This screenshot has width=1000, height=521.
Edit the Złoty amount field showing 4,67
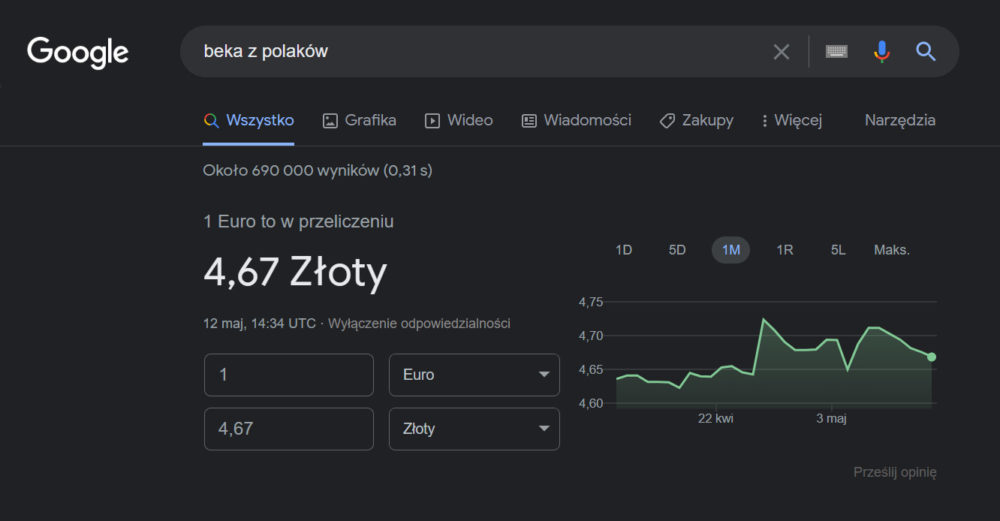coord(288,429)
